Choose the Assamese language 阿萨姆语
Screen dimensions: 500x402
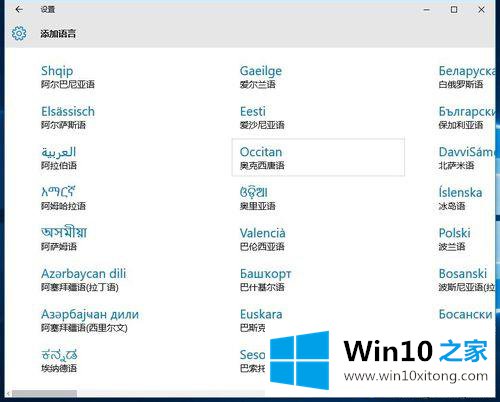(64, 239)
